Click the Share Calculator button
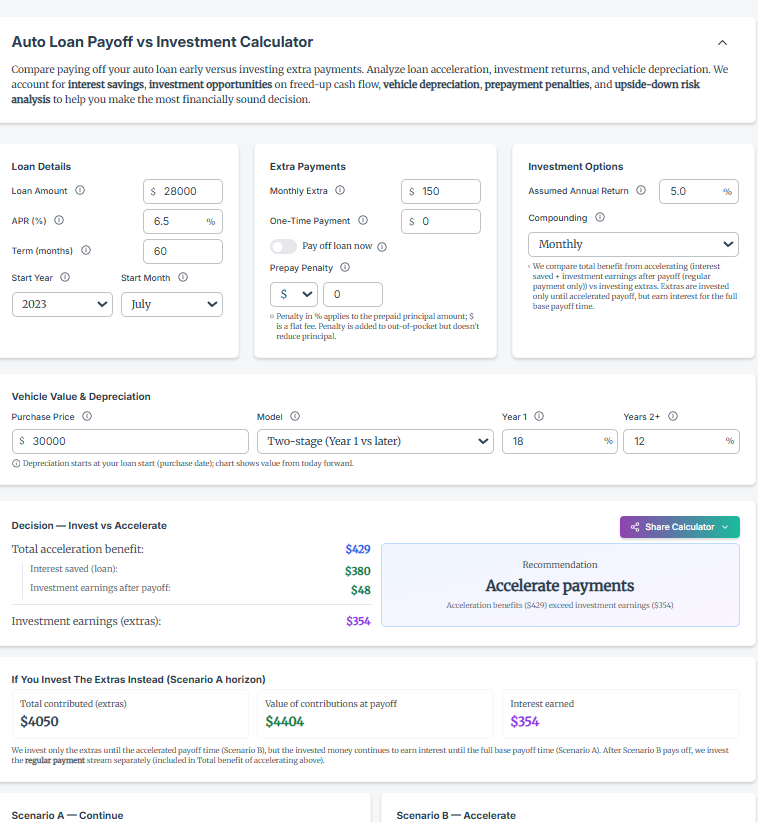758x822 pixels. (x=679, y=527)
